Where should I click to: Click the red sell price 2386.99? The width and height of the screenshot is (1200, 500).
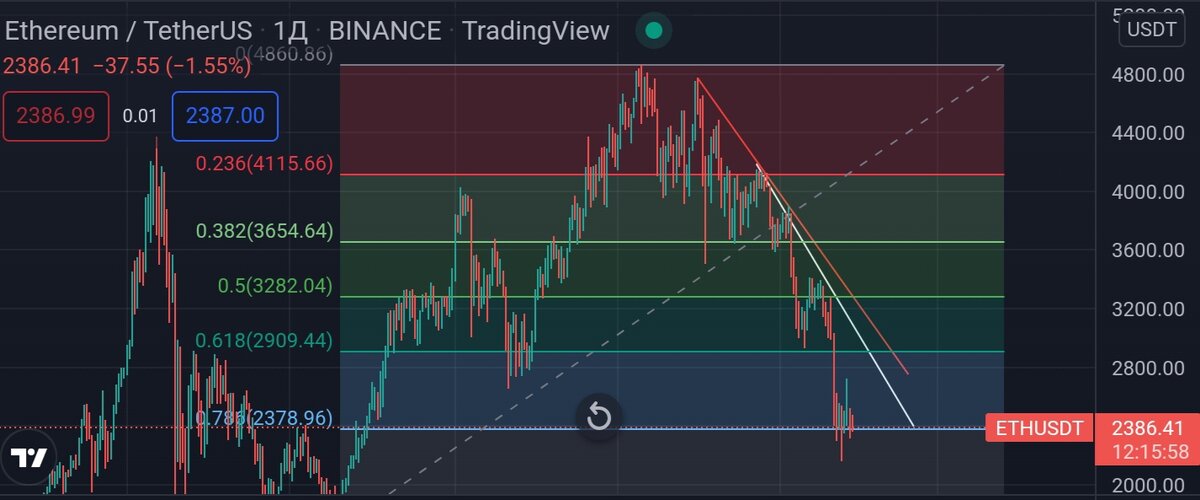[55, 115]
